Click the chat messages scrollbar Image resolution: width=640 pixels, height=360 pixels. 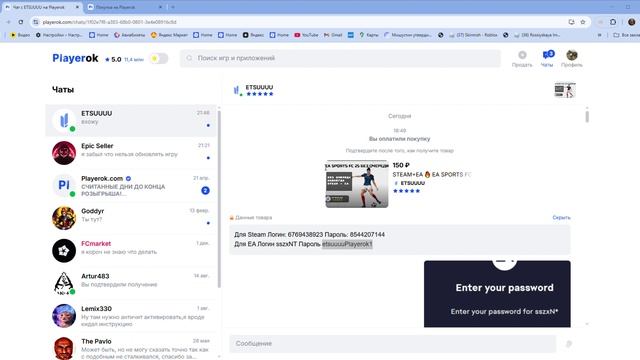pos(587,116)
